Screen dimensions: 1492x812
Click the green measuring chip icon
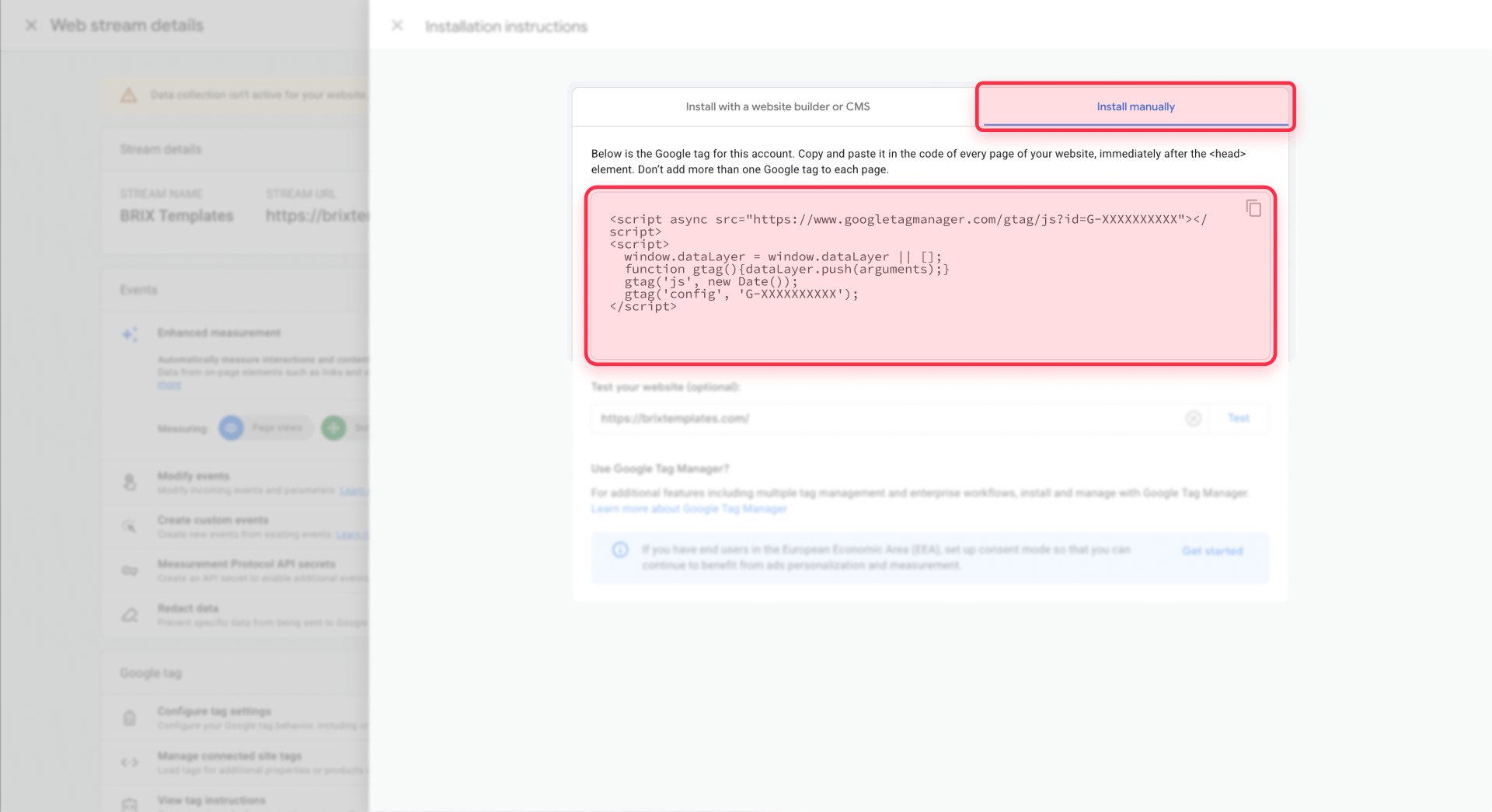point(333,428)
